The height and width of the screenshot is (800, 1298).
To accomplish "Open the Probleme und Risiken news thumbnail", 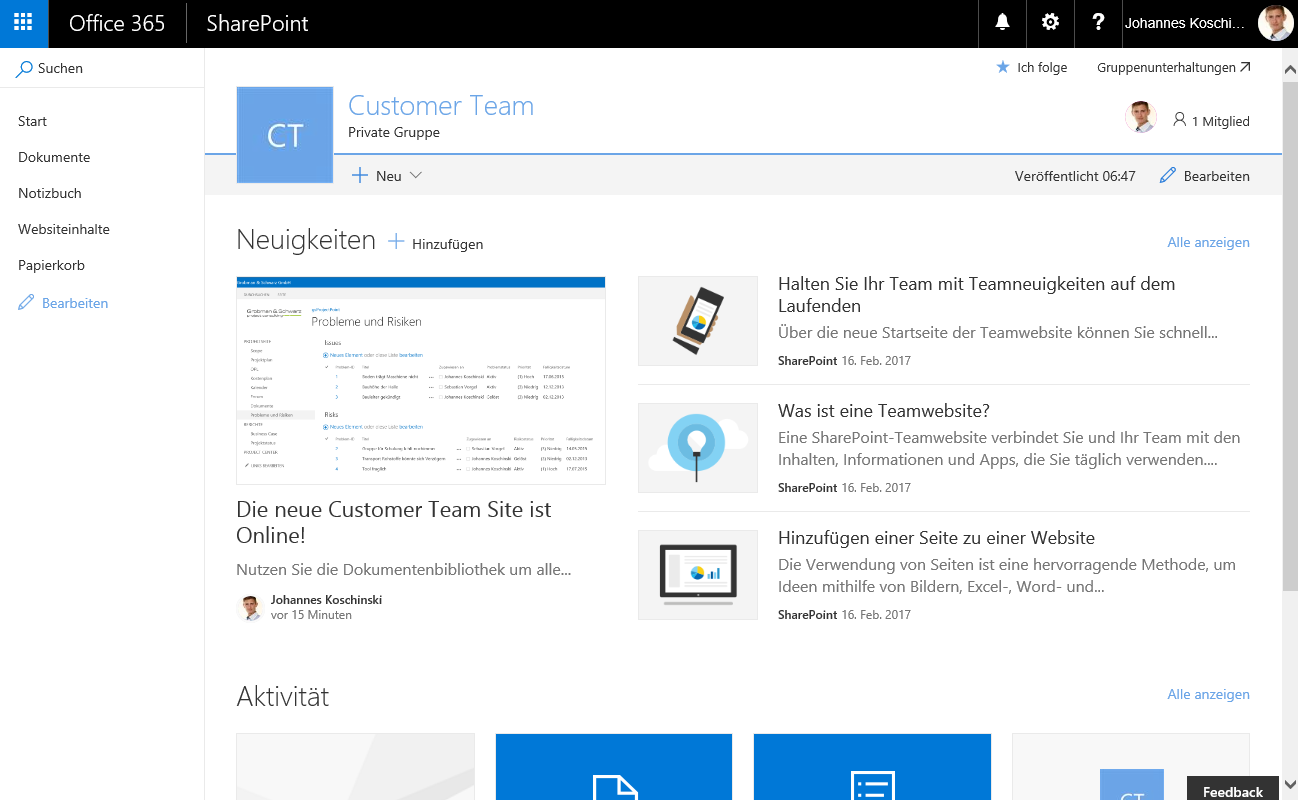I will click(x=421, y=380).
